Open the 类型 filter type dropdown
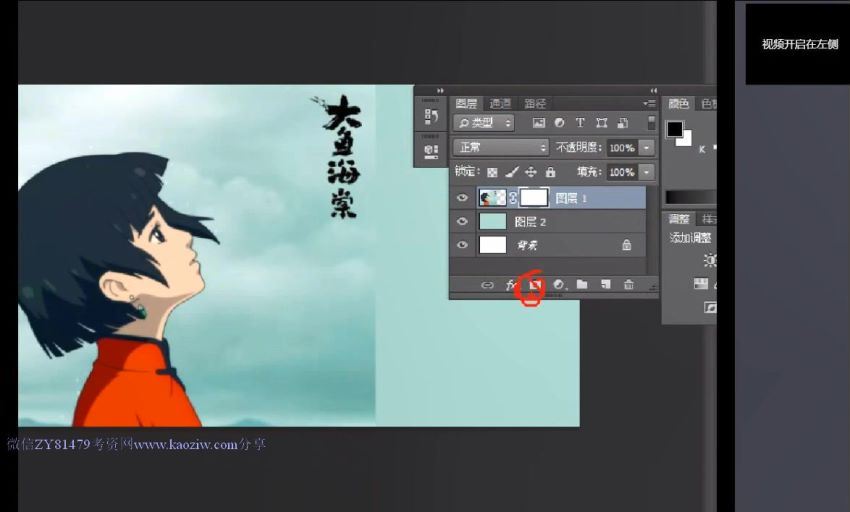 [484, 123]
